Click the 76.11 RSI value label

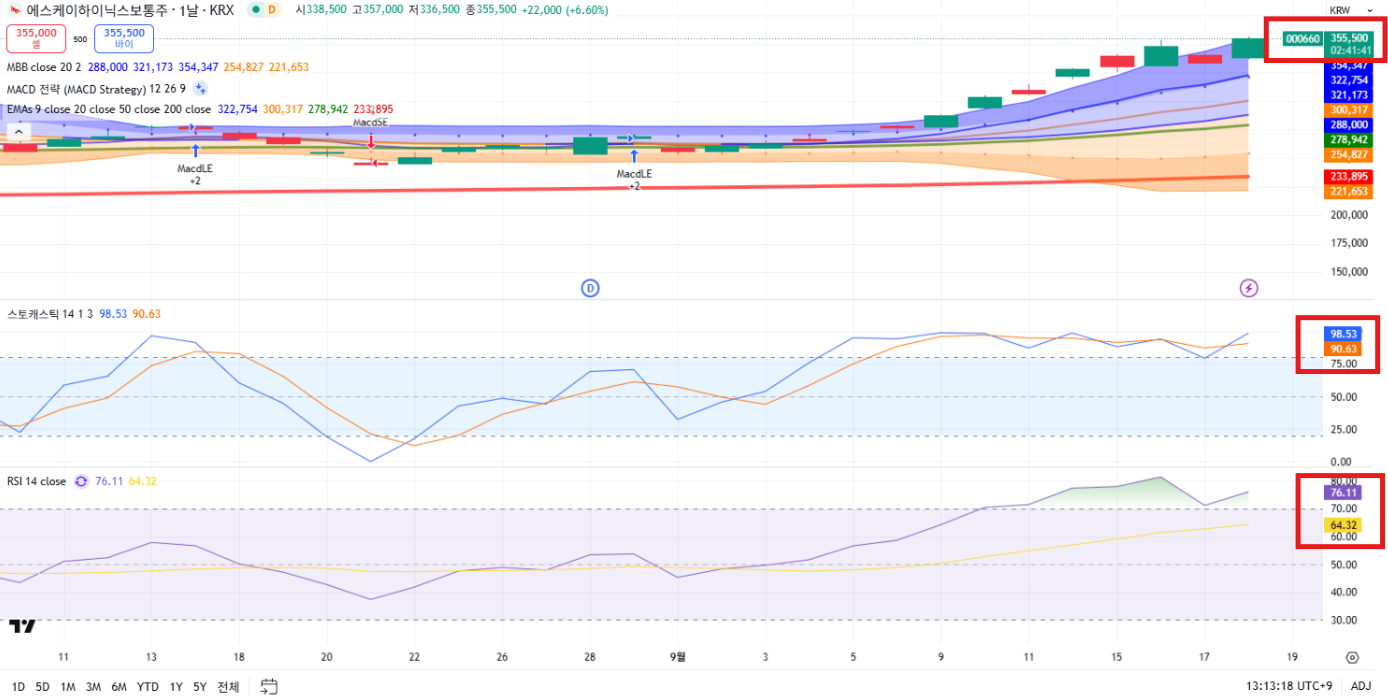tap(1343, 492)
